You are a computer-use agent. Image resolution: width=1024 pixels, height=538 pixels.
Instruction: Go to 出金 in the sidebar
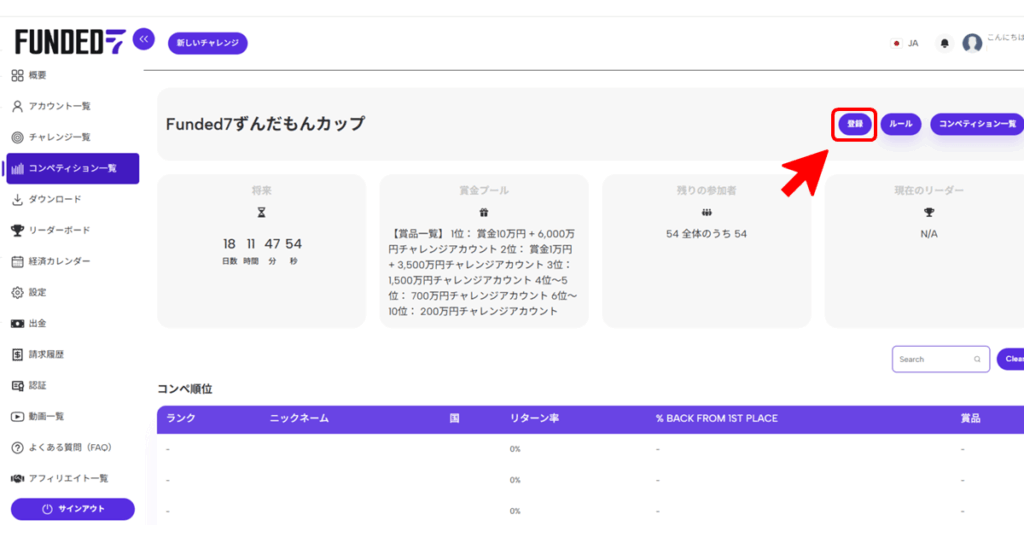click(37, 323)
